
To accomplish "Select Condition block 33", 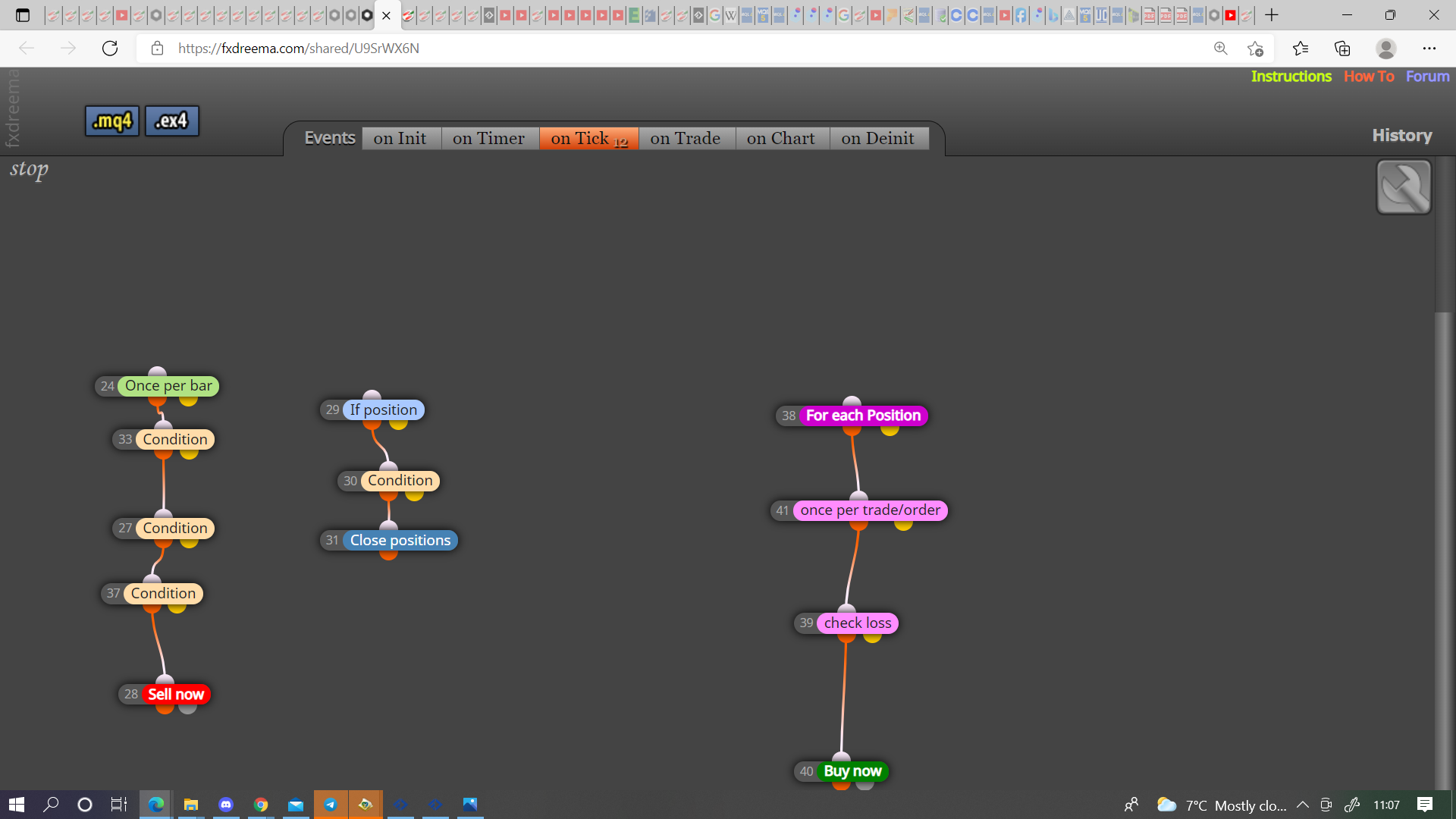I will point(175,439).
